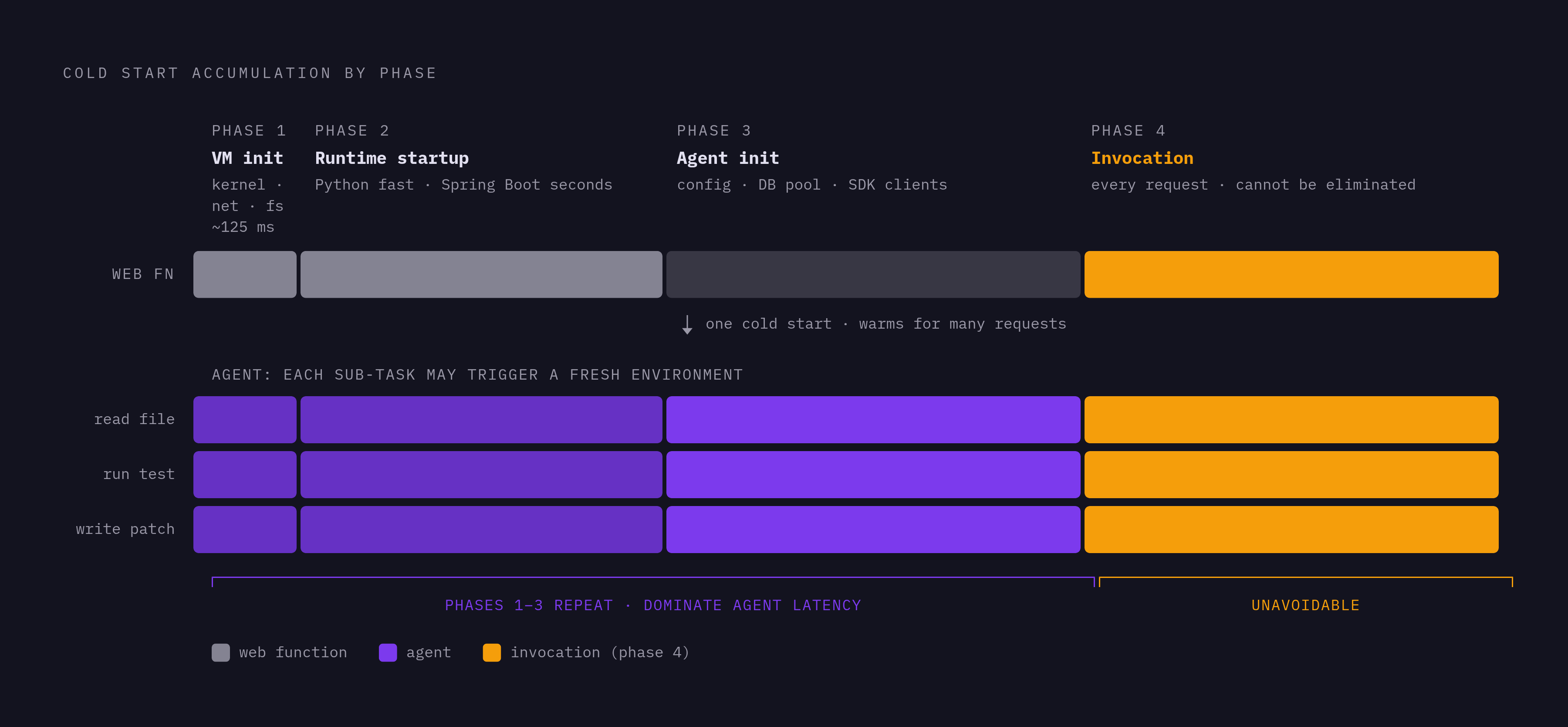This screenshot has height=727, width=1568.
Task: Click 'PHASES 1–3 REPEAT · DOMINATE AGENT LATENCY' caption
Action: pyautogui.click(x=653, y=605)
